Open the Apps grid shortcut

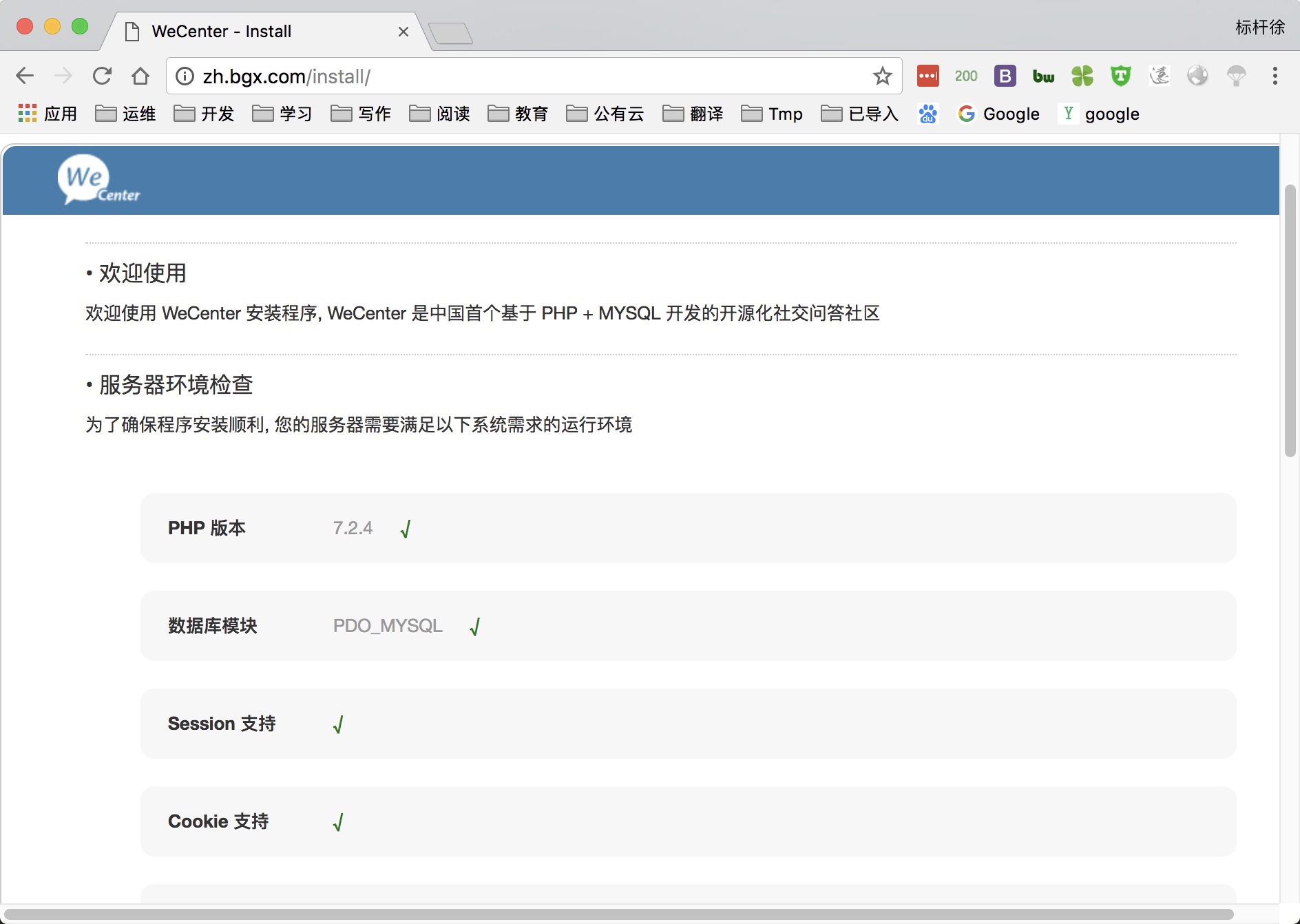(47, 114)
